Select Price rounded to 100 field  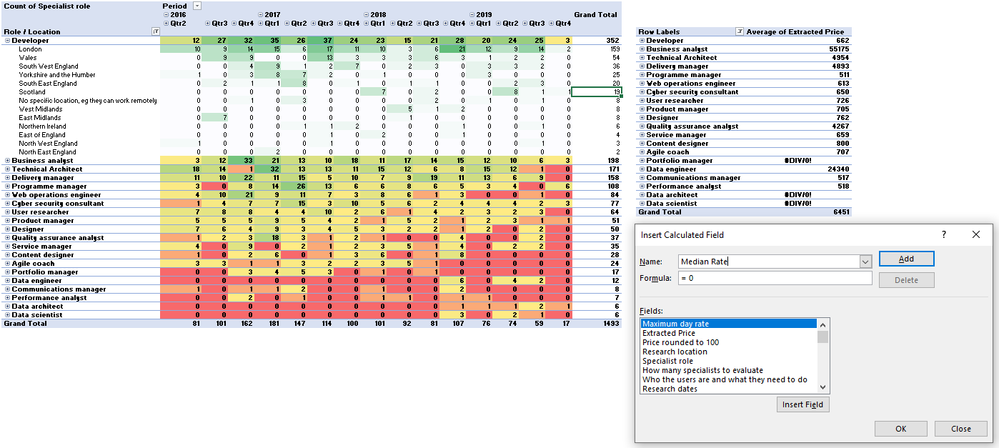728,342
